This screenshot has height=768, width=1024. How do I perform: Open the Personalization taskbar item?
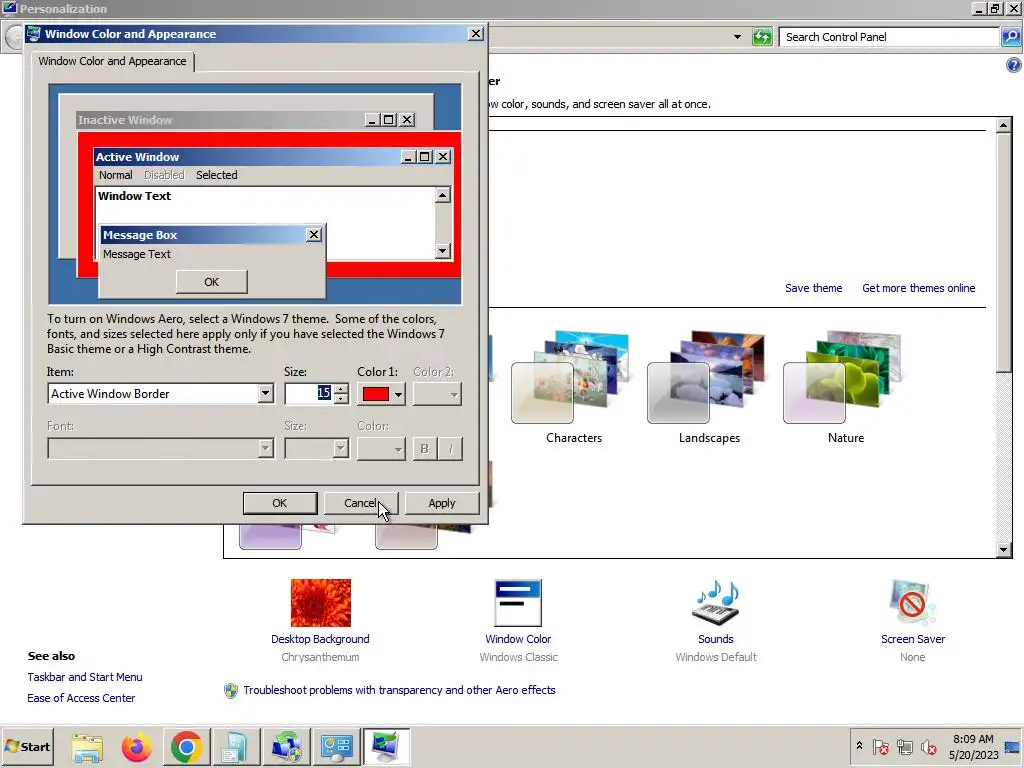click(x=386, y=746)
